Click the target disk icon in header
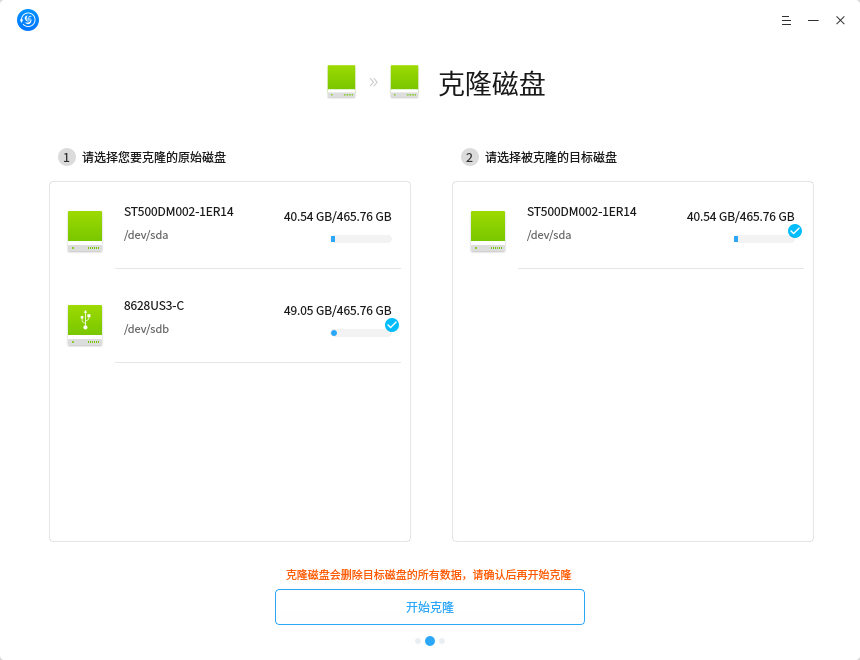 point(404,81)
